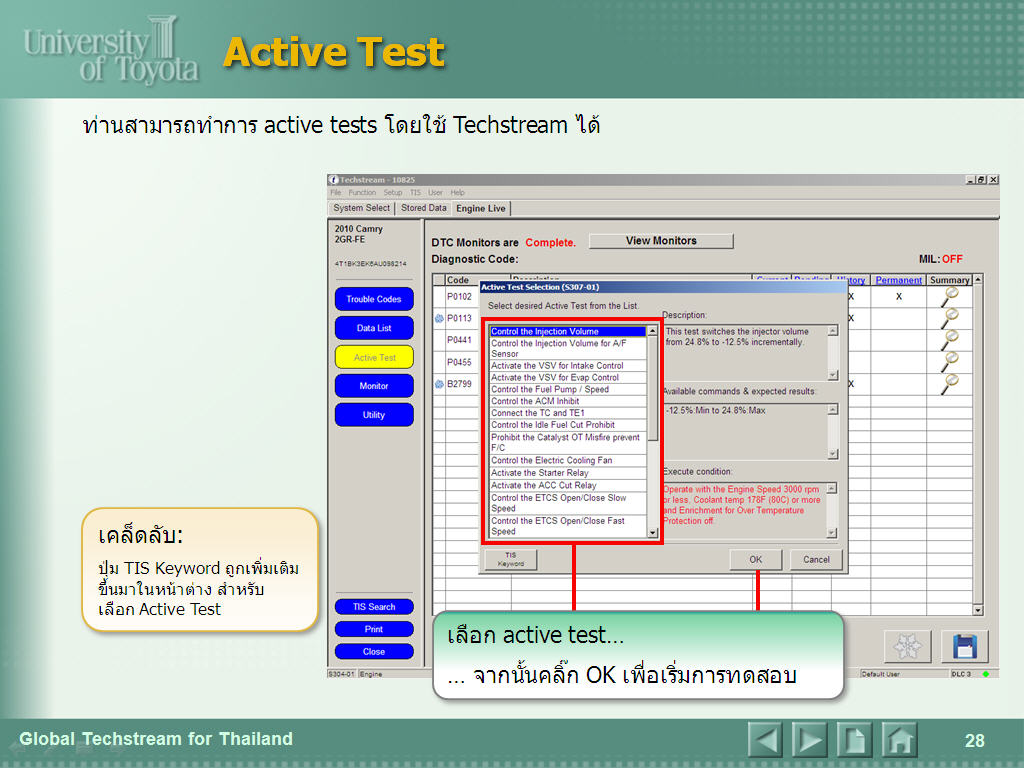Open the Help menu
The image size is (1024, 768).
457,193
